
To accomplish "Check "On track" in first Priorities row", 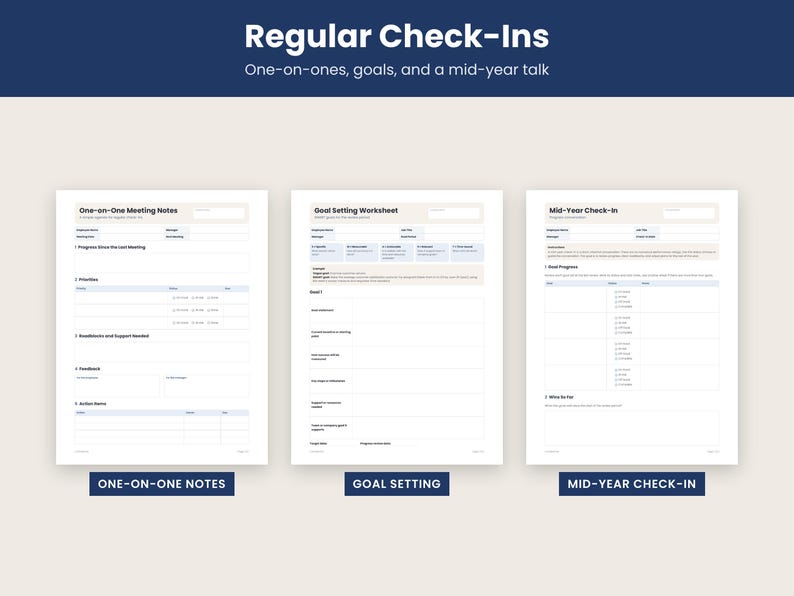I will pyautogui.click(x=174, y=298).
